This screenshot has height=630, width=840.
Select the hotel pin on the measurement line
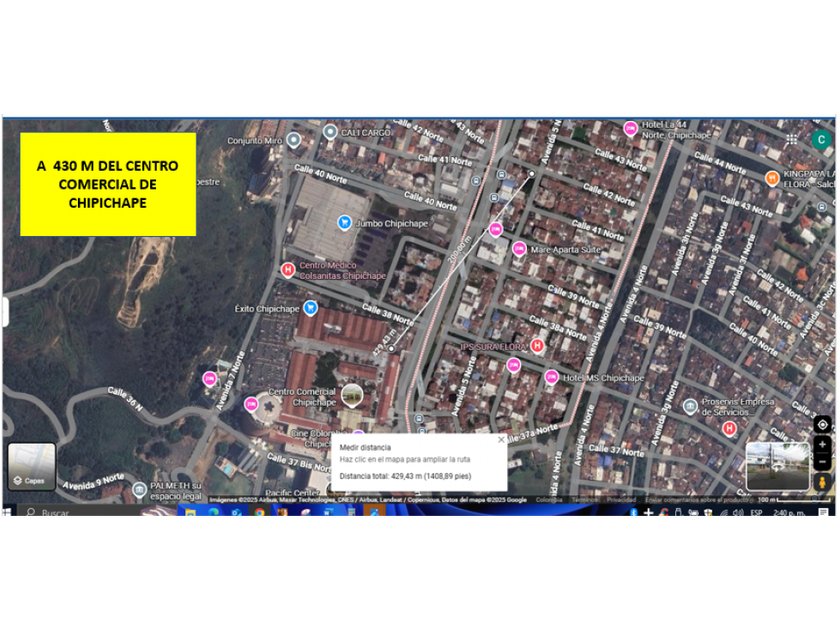point(496,230)
